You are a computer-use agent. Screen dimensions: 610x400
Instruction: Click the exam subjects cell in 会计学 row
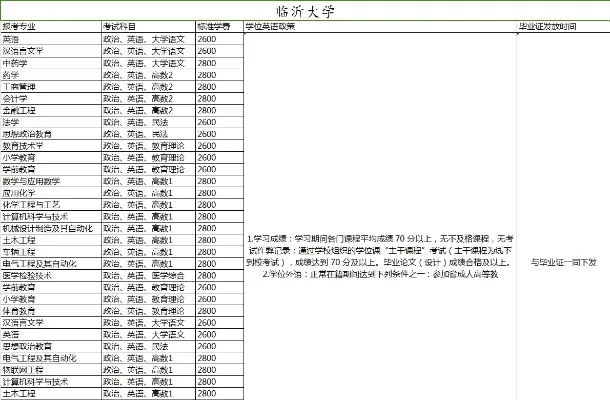click(x=148, y=98)
